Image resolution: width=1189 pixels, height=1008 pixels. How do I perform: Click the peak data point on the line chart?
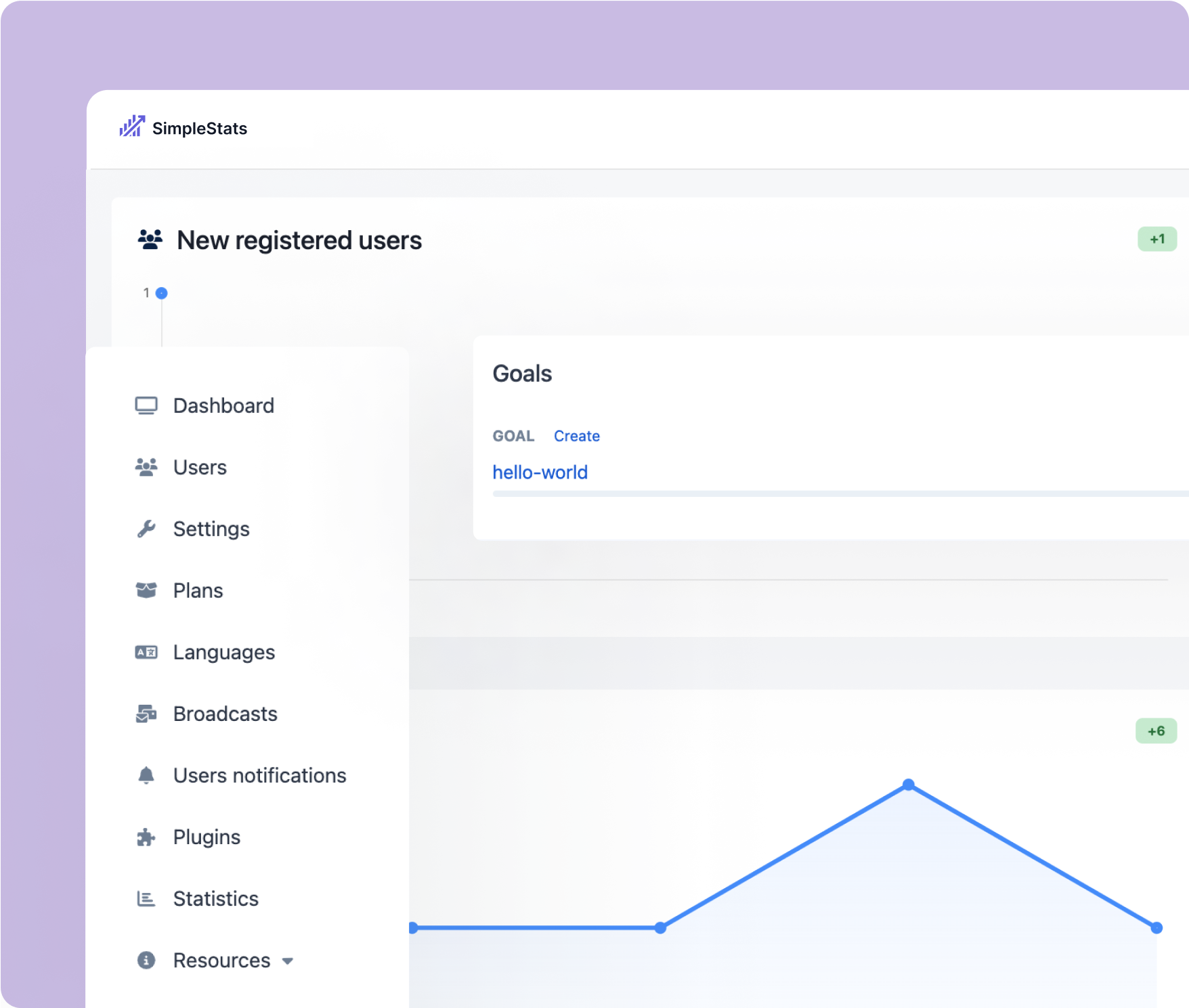909,785
